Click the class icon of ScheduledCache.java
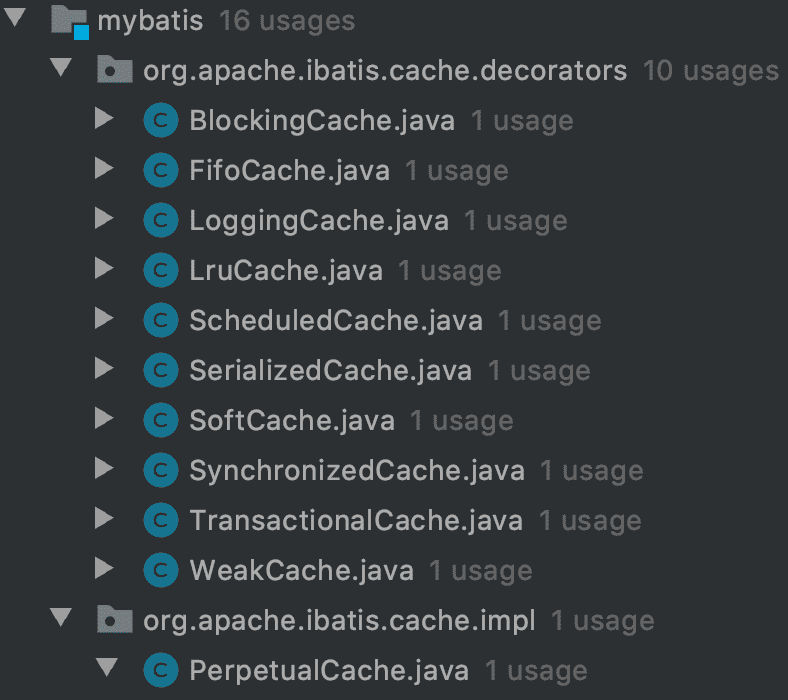The height and width of the screenshot is (700, 788). click(161, 320)
